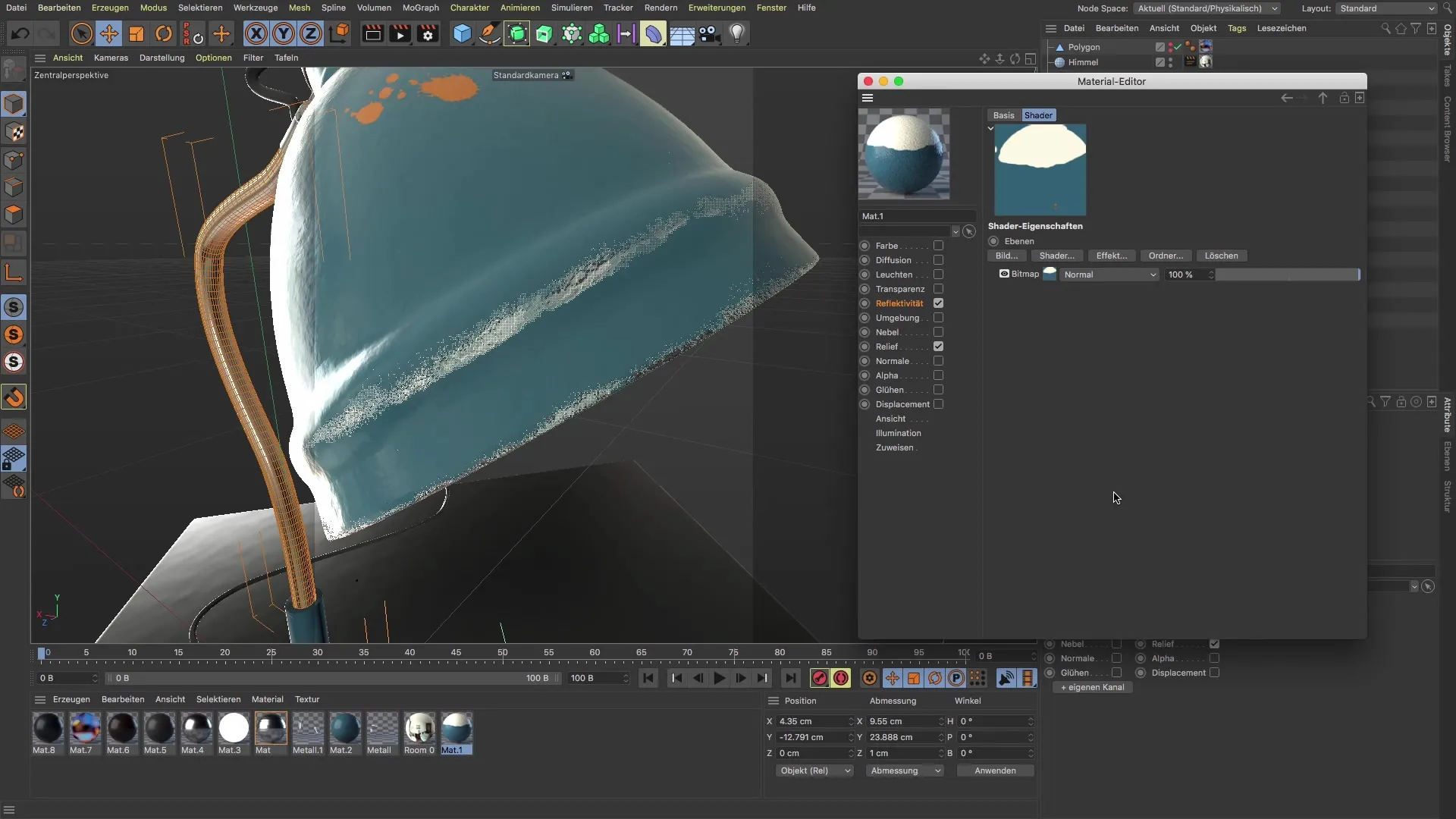Disable the Reflektivität channel checkbox
This screenshot has width=1456, height=819.
938,303
